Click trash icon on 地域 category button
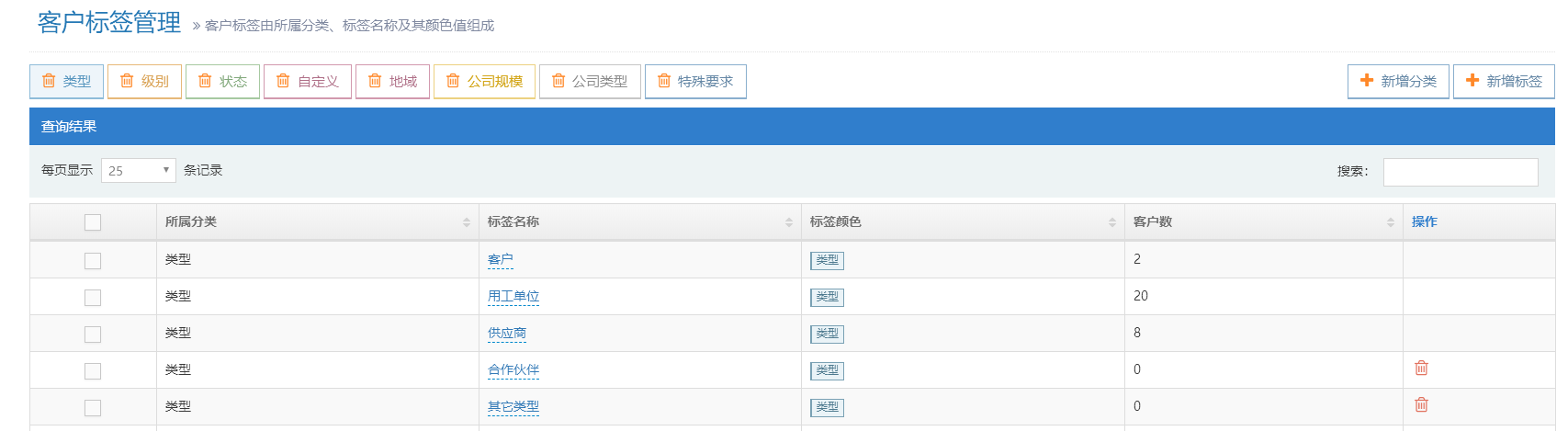 [x=375, y=81]
